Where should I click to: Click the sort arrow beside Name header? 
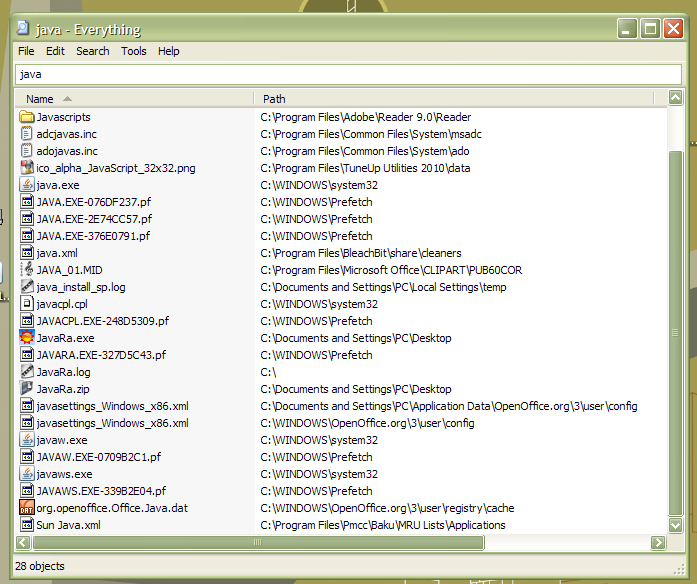point(67,98)
